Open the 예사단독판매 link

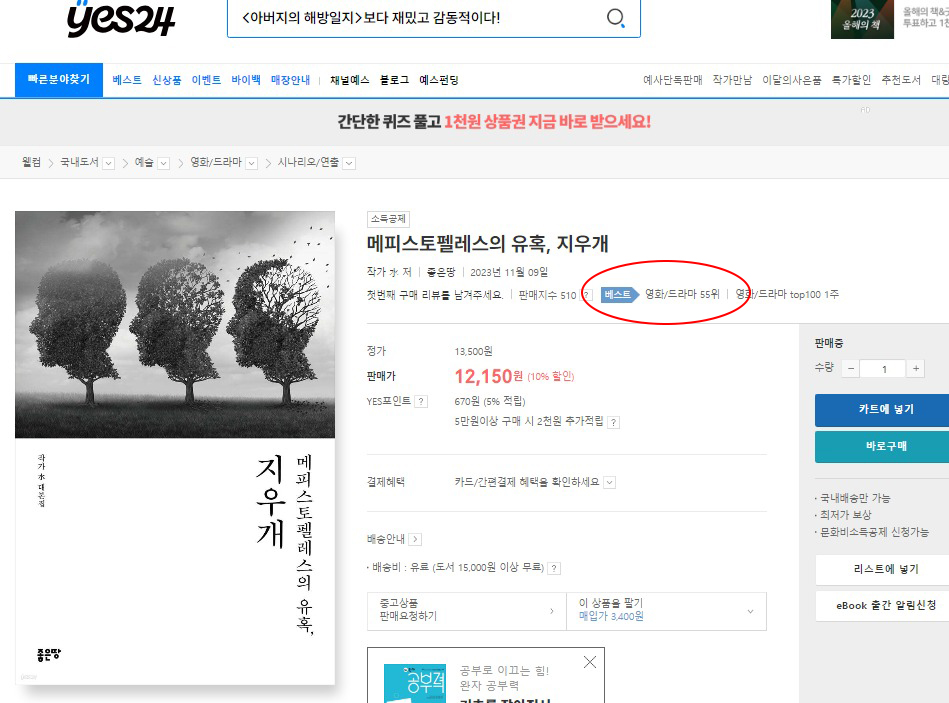tap(672, 80)
